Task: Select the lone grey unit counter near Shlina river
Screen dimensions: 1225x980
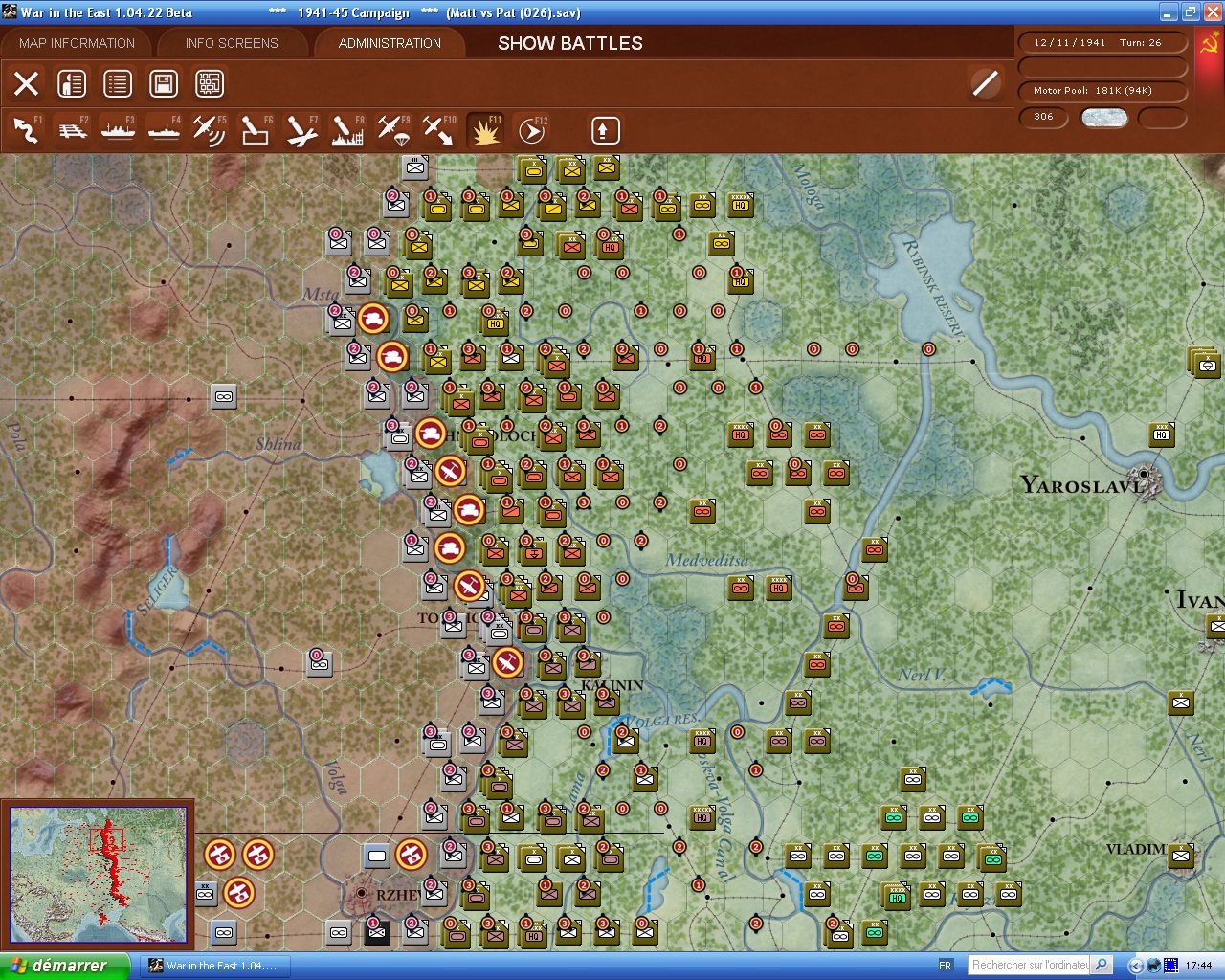Action: point(224,396)
